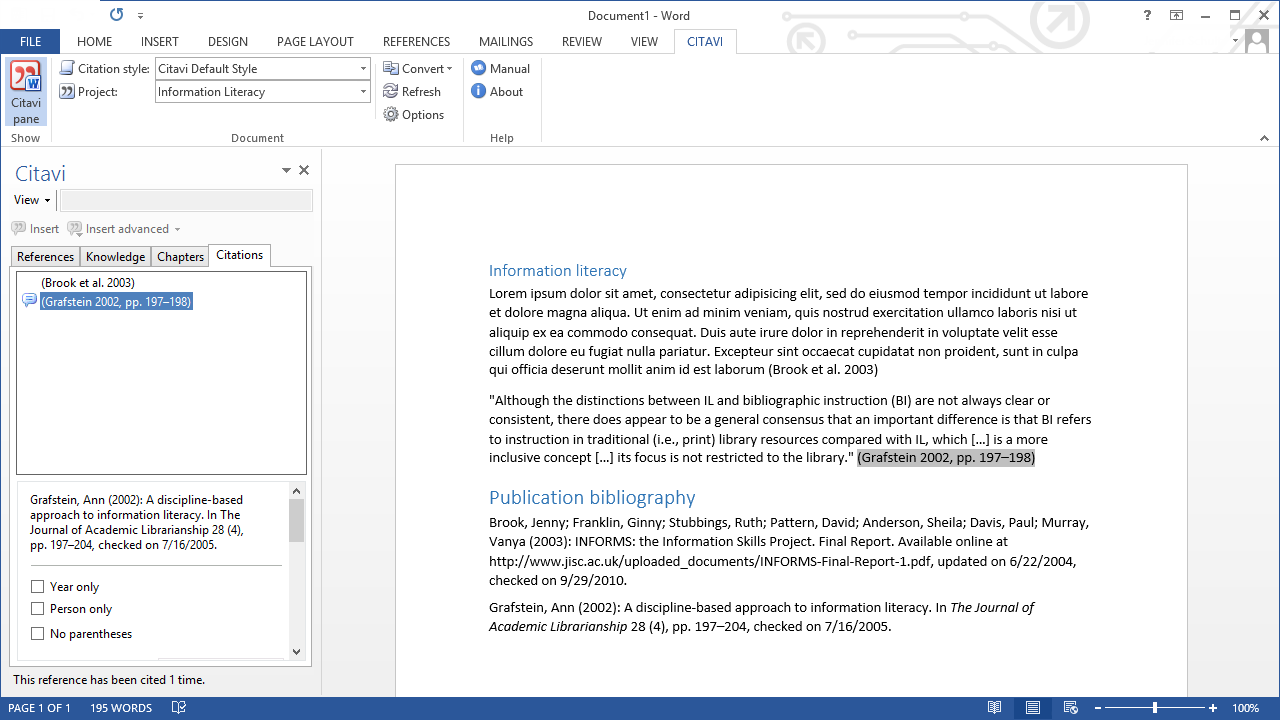Viewport: 1280px width, 720px height.
Task: Click the Citation style icon
Action: (67, 68)
